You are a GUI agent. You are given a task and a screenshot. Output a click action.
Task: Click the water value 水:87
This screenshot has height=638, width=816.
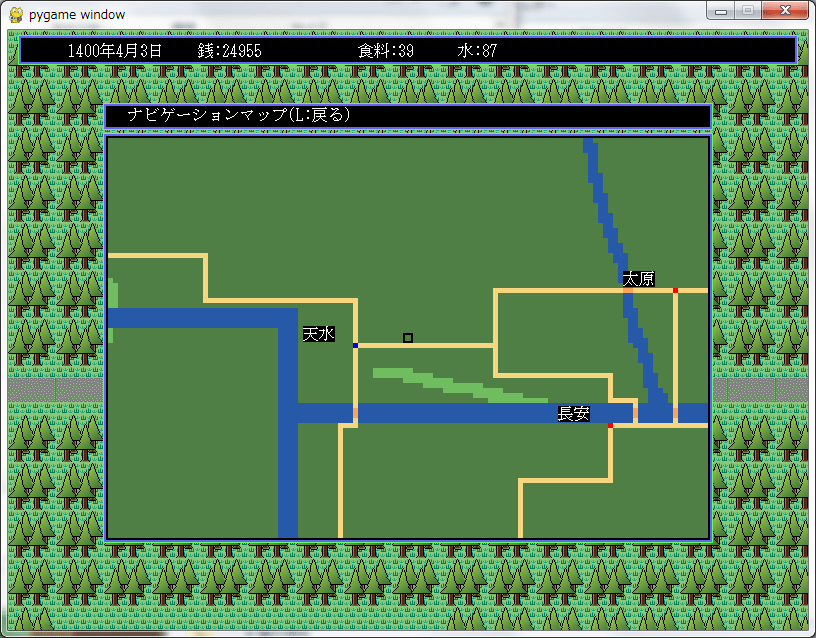click(477, 50)
